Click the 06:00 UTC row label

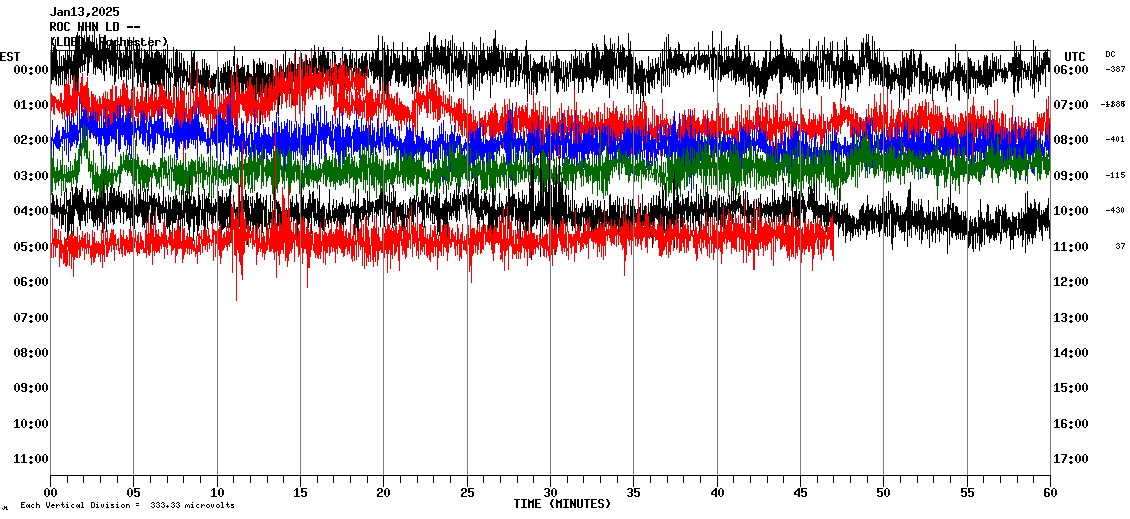1071,70
